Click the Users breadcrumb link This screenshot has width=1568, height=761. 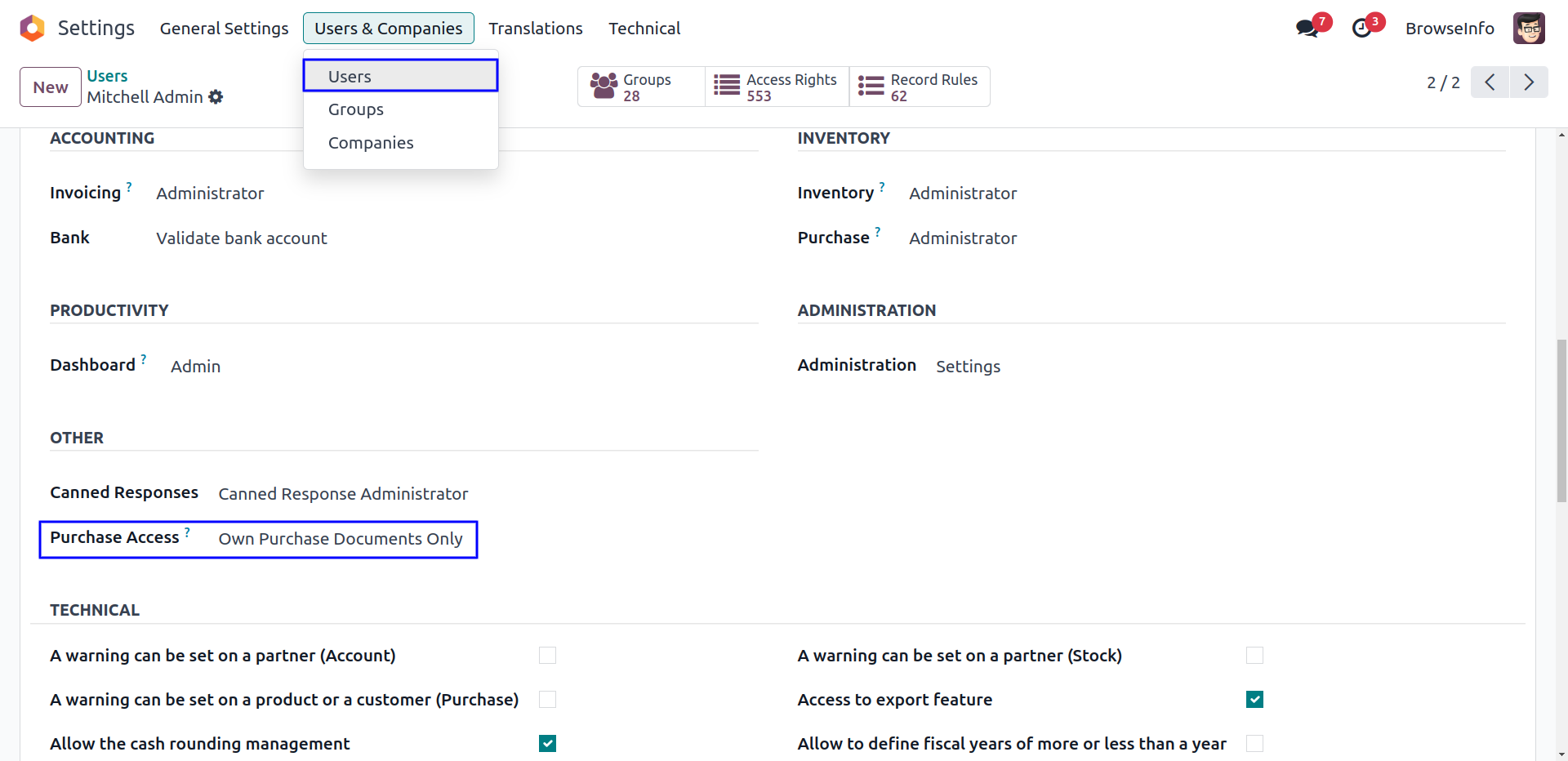[x=107, y=76]
